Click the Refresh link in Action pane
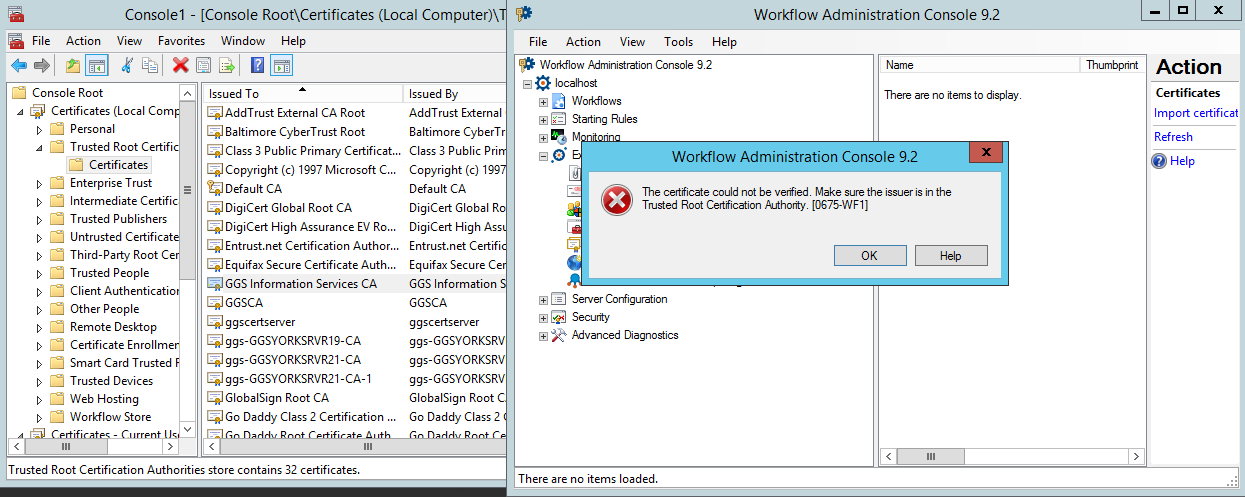This screenshot has width=1245, height=497. 1173,137
